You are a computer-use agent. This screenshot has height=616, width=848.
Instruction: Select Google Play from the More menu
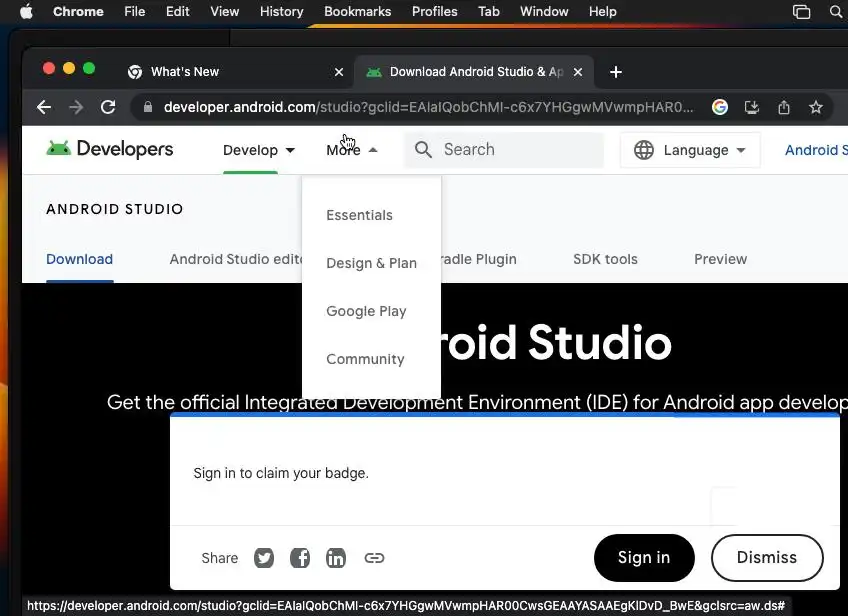click(366, 311)
